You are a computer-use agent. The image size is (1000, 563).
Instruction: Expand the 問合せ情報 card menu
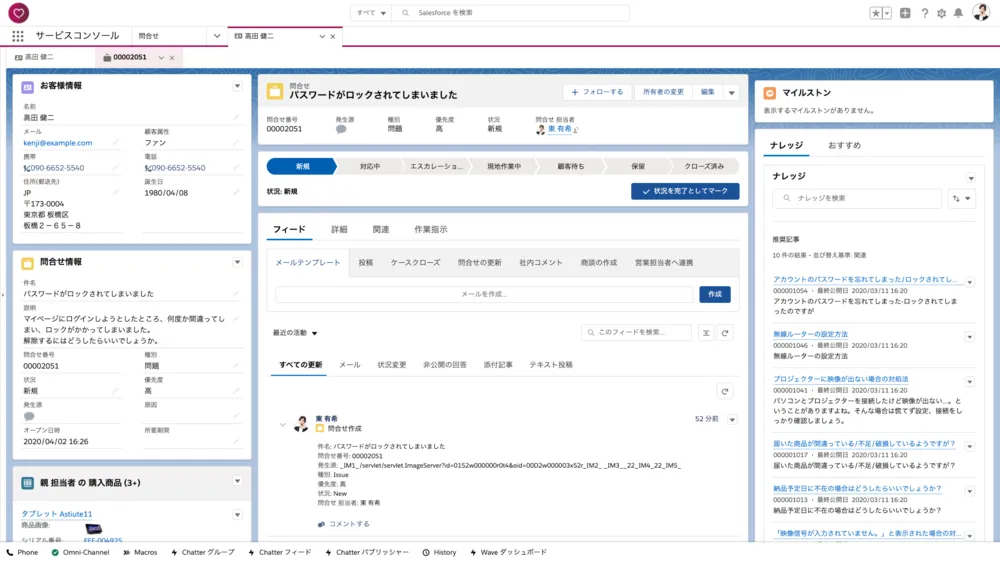(237, 262)
